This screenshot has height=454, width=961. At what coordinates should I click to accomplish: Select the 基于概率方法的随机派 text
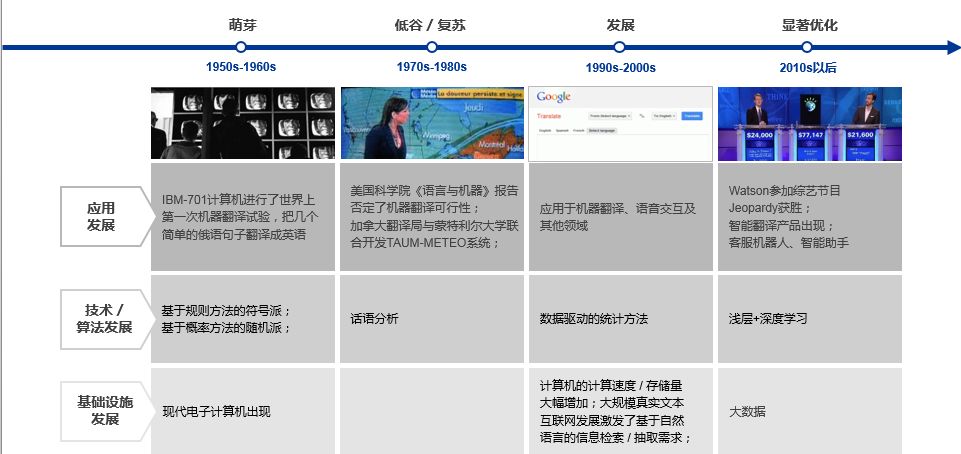226,328
